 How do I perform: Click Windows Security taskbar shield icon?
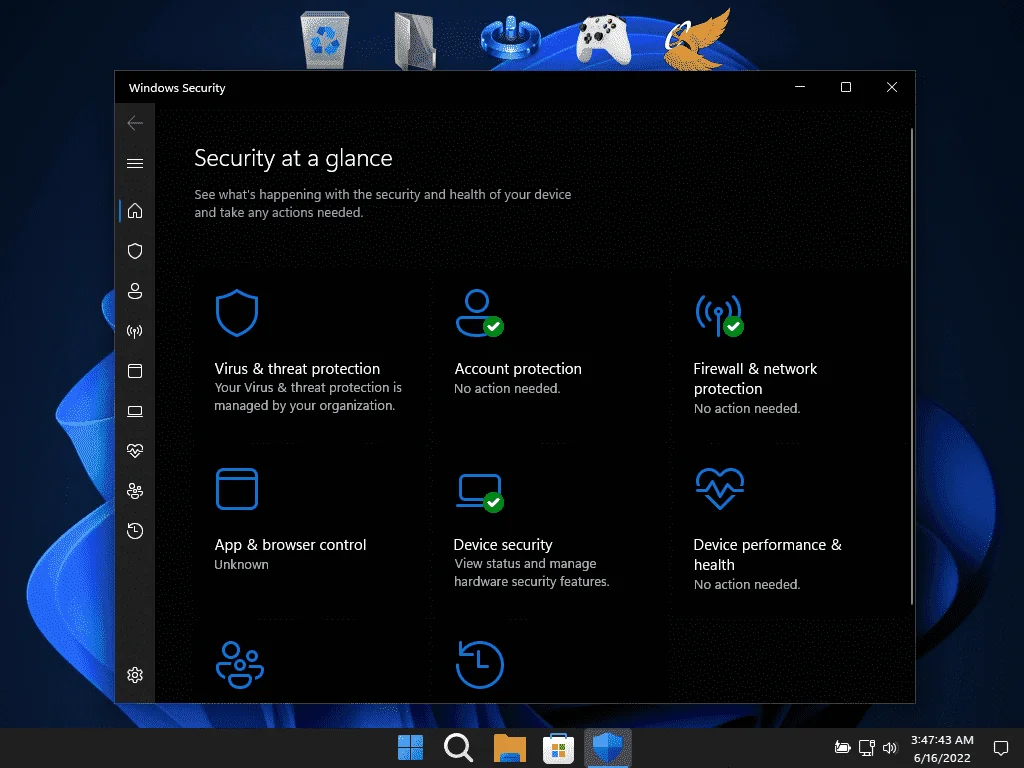[x=607, y=747]
